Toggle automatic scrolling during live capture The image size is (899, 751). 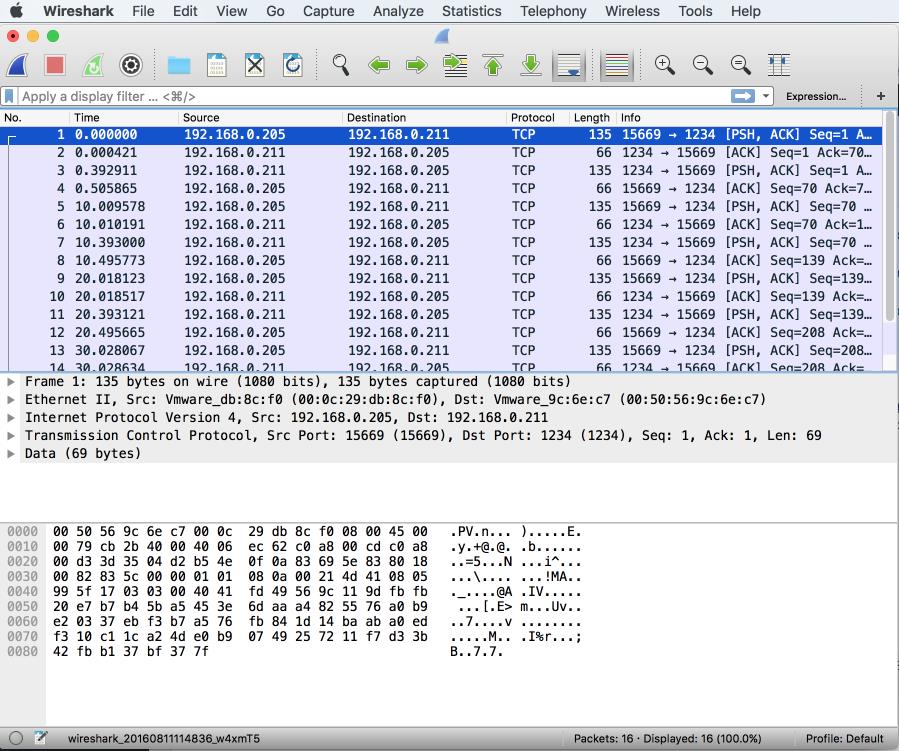coord(569,65)
